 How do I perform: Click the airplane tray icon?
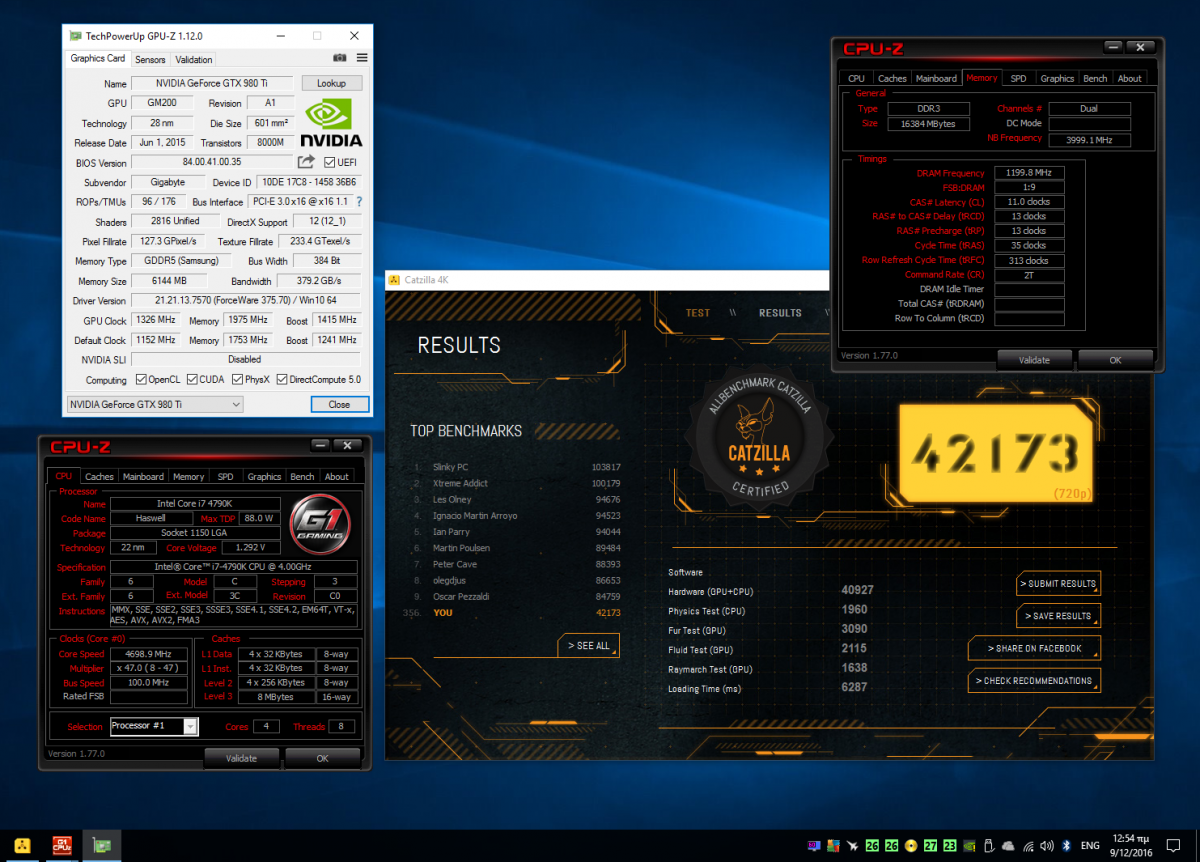(852, 846)
